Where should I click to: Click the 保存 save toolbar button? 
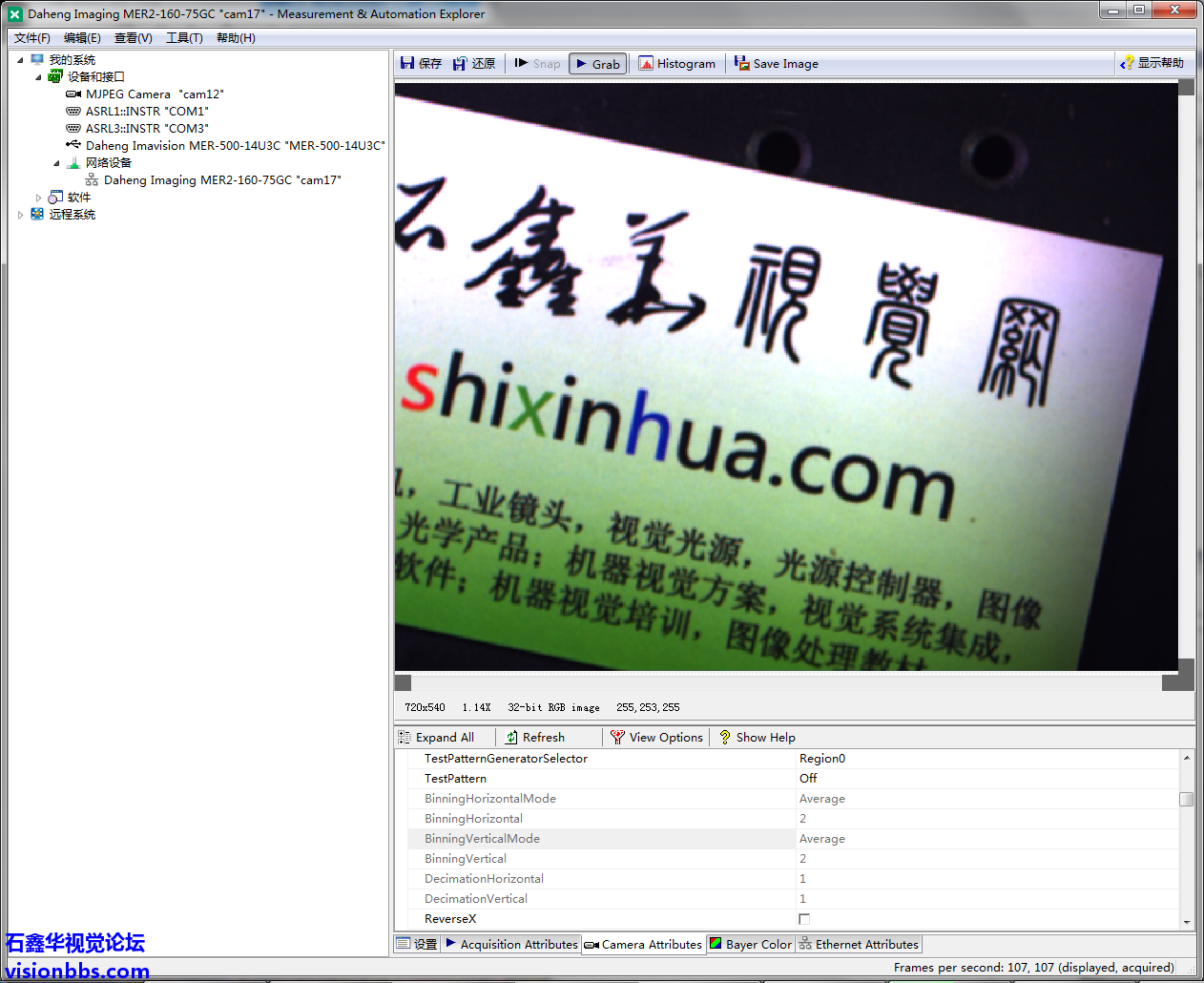[x=421, y=64]
